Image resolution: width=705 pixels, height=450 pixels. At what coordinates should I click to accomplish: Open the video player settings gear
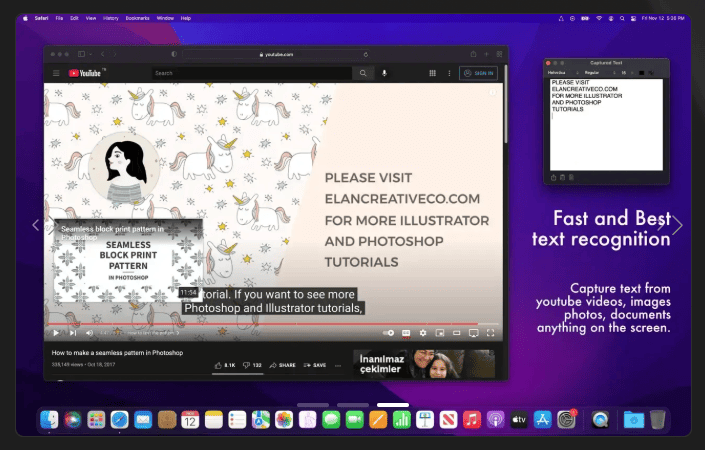pos(423,333)
